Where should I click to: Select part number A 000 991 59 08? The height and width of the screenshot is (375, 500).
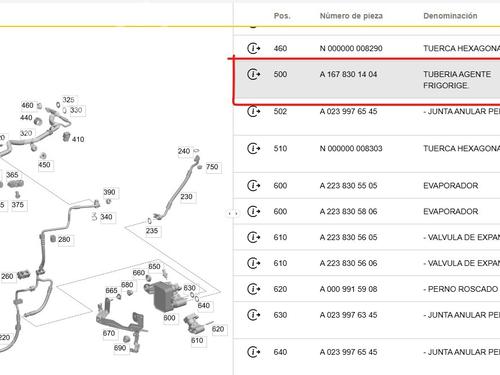tap(348, 289)
